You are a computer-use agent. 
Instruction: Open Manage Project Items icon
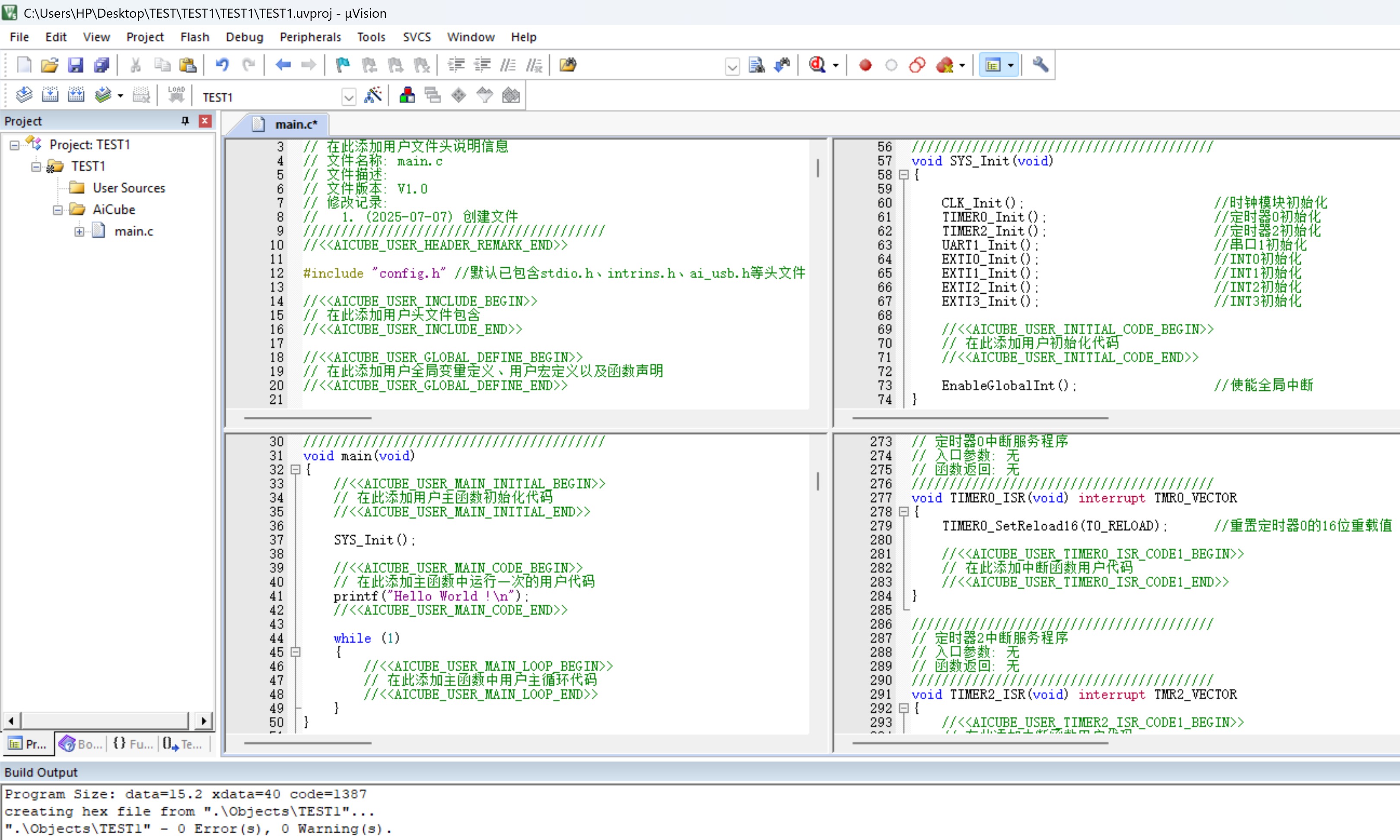(407, 95)
